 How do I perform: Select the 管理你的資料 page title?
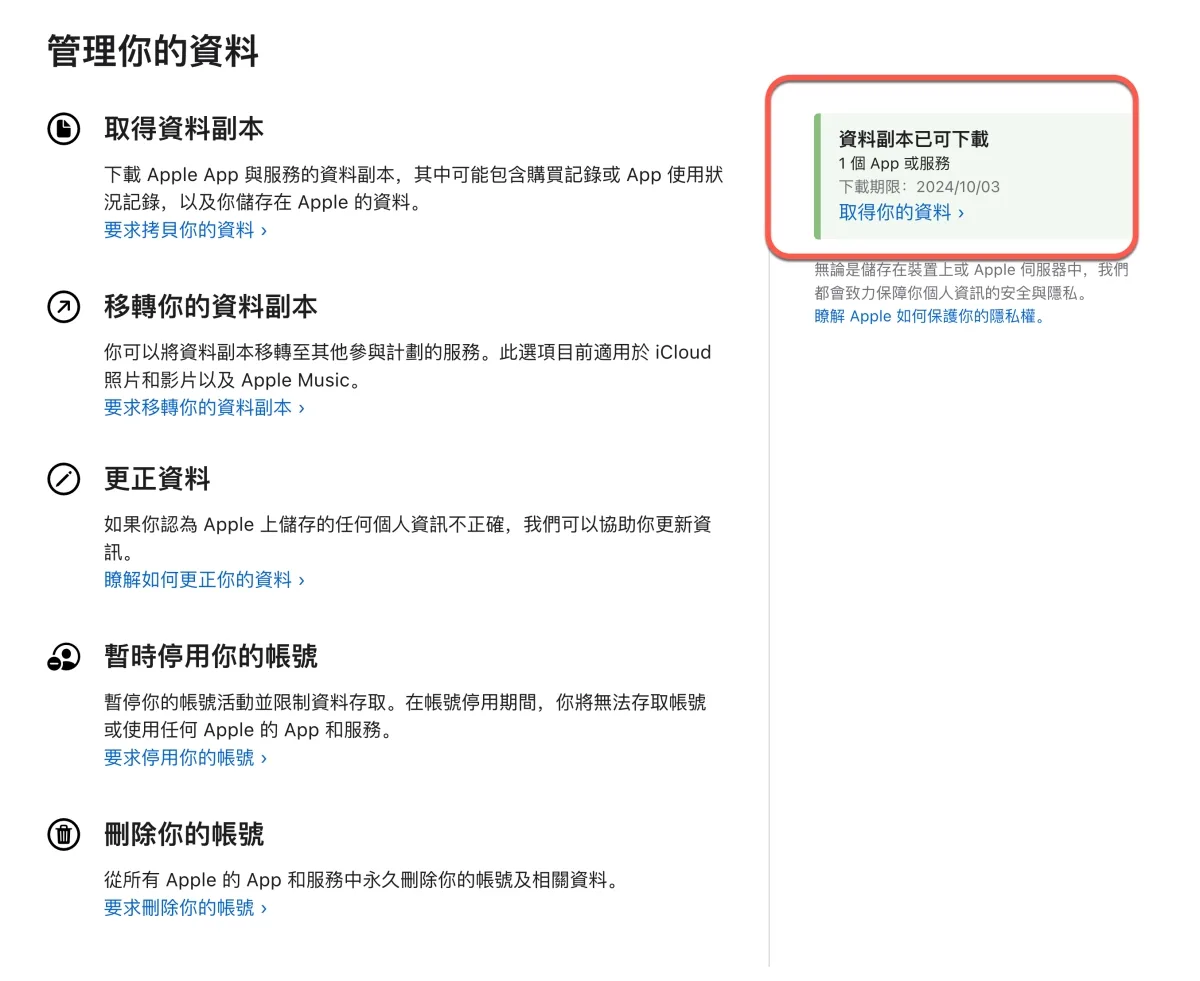153,51
